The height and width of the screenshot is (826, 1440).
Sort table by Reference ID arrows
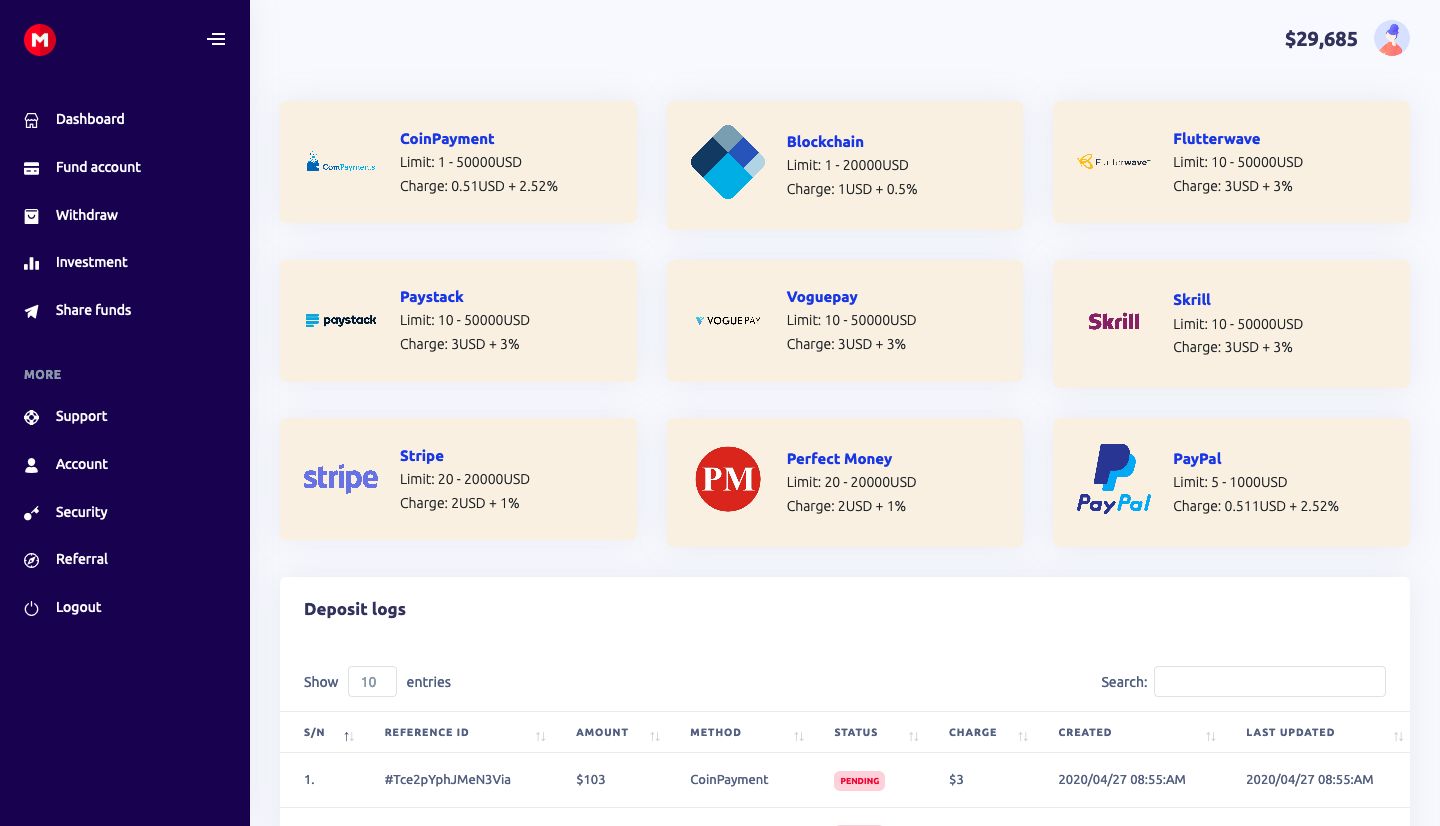(541, 736)
